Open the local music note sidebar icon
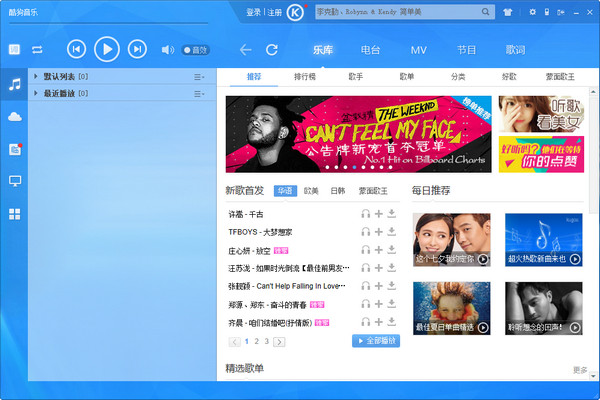 [15, 84]
